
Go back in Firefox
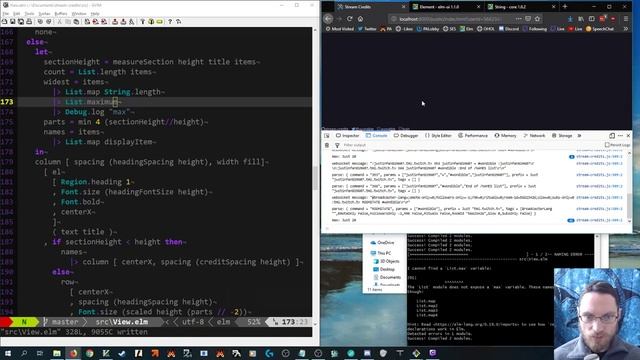click(x=328, y=19)
